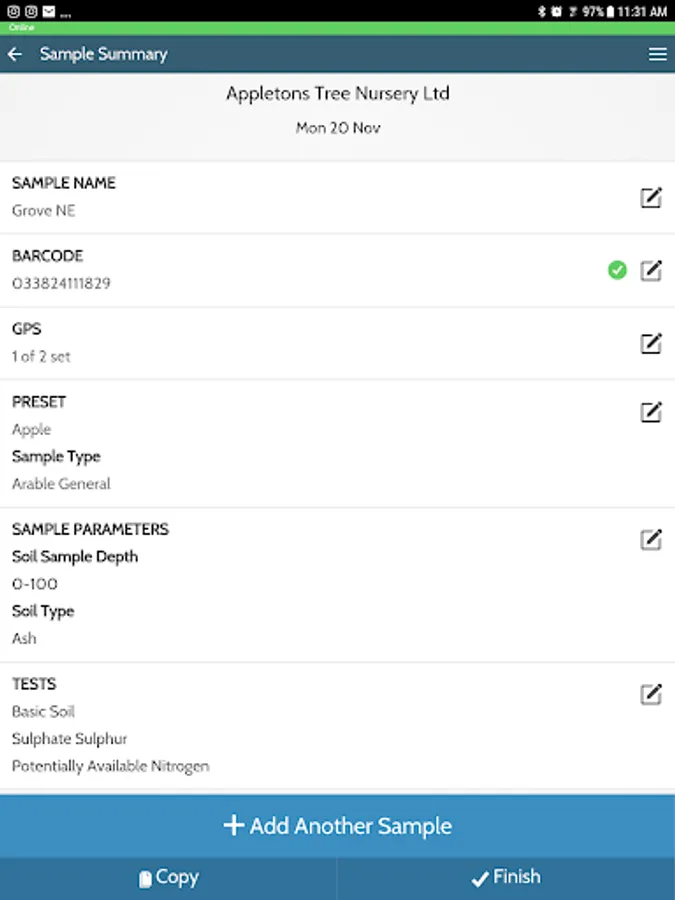Select the Grove NE sample name

click(x=44, y=211)
